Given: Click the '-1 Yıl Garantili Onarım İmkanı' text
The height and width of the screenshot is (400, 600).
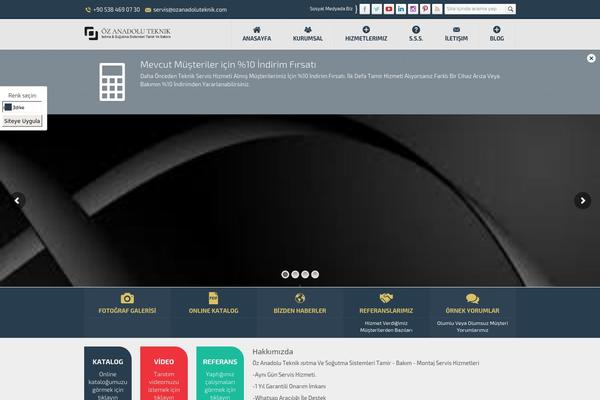Looking at the screenshot, I should coord(289,386).
